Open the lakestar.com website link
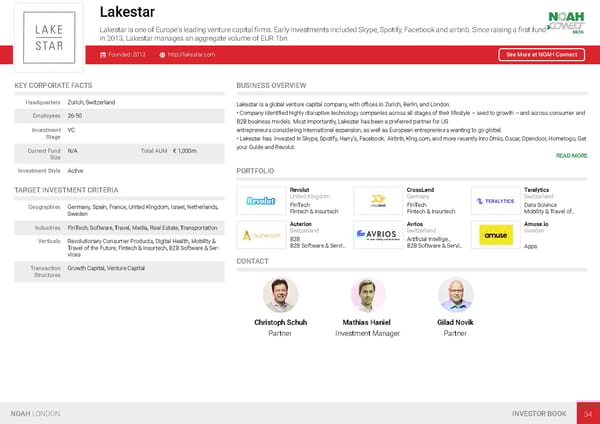The height and width of the screenshot is (424, 600). tap(192, 54)
